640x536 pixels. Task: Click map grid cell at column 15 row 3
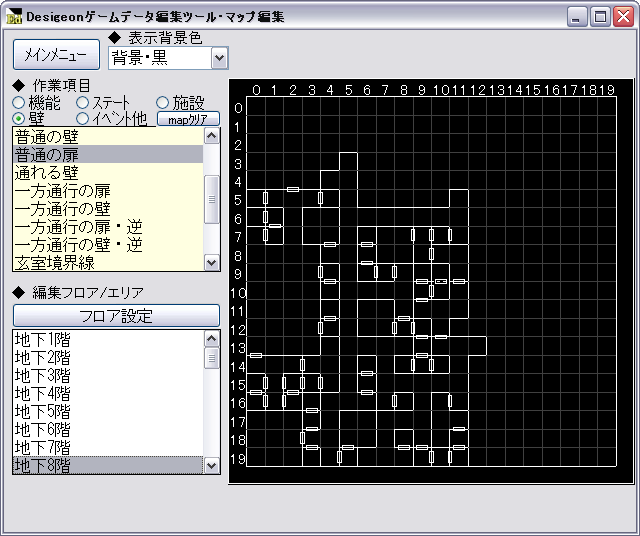coord(533,162)
